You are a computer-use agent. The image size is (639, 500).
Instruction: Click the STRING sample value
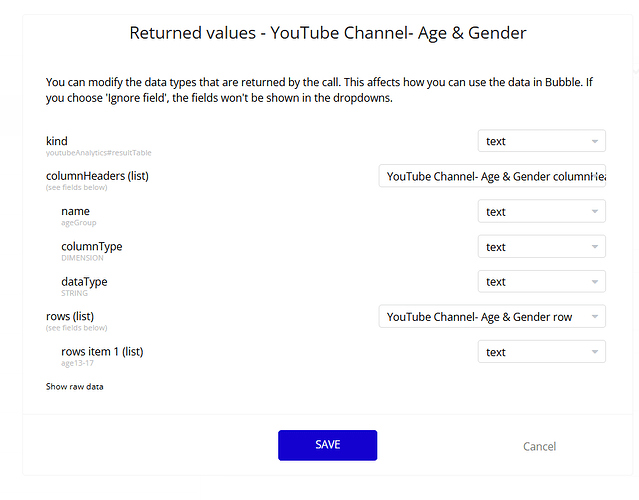(x=74, y=293)
